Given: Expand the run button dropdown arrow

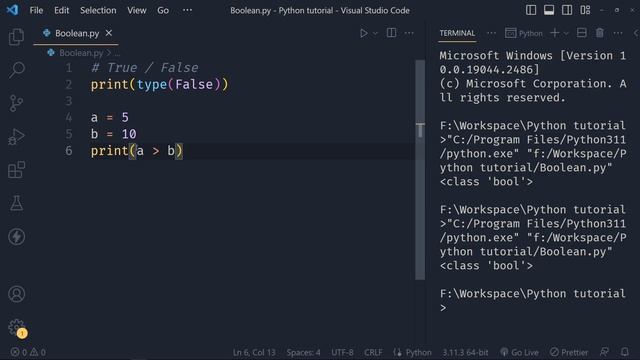Looking at the screenshot, I should click(375, 33).
